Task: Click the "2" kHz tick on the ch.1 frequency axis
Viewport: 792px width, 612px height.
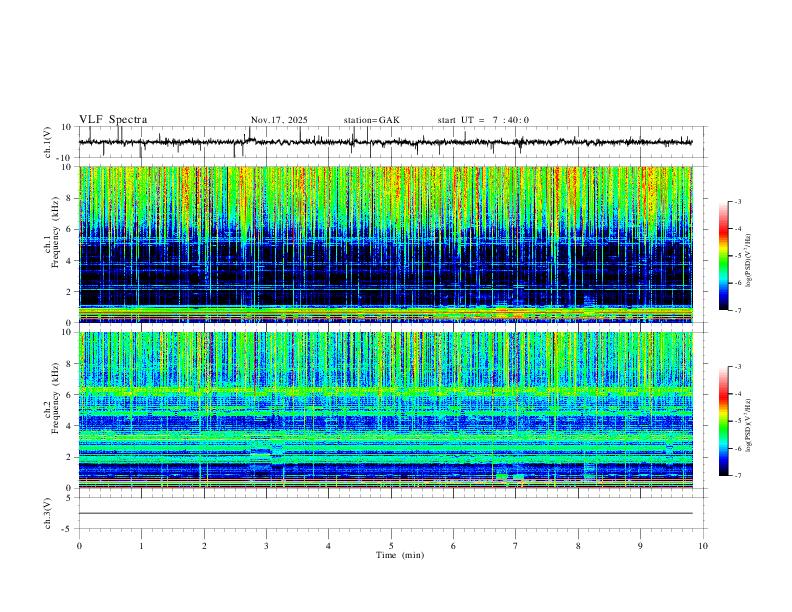Action: [x=70, y=292]
